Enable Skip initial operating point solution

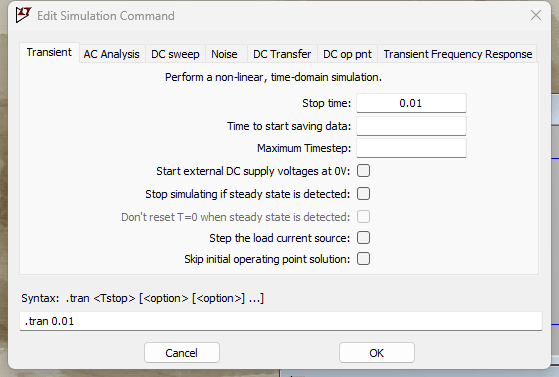pos(363,259)
